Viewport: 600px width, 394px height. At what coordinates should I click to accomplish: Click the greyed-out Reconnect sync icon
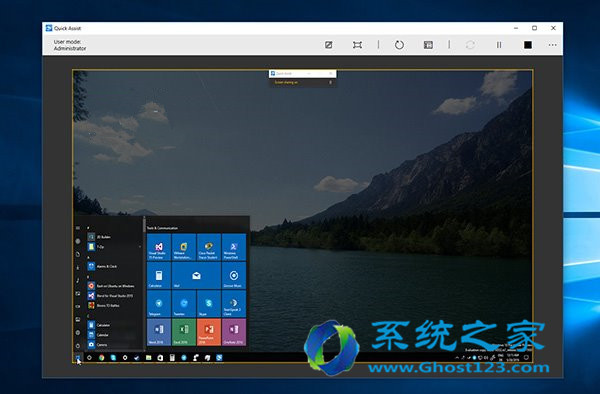point(470,45)
